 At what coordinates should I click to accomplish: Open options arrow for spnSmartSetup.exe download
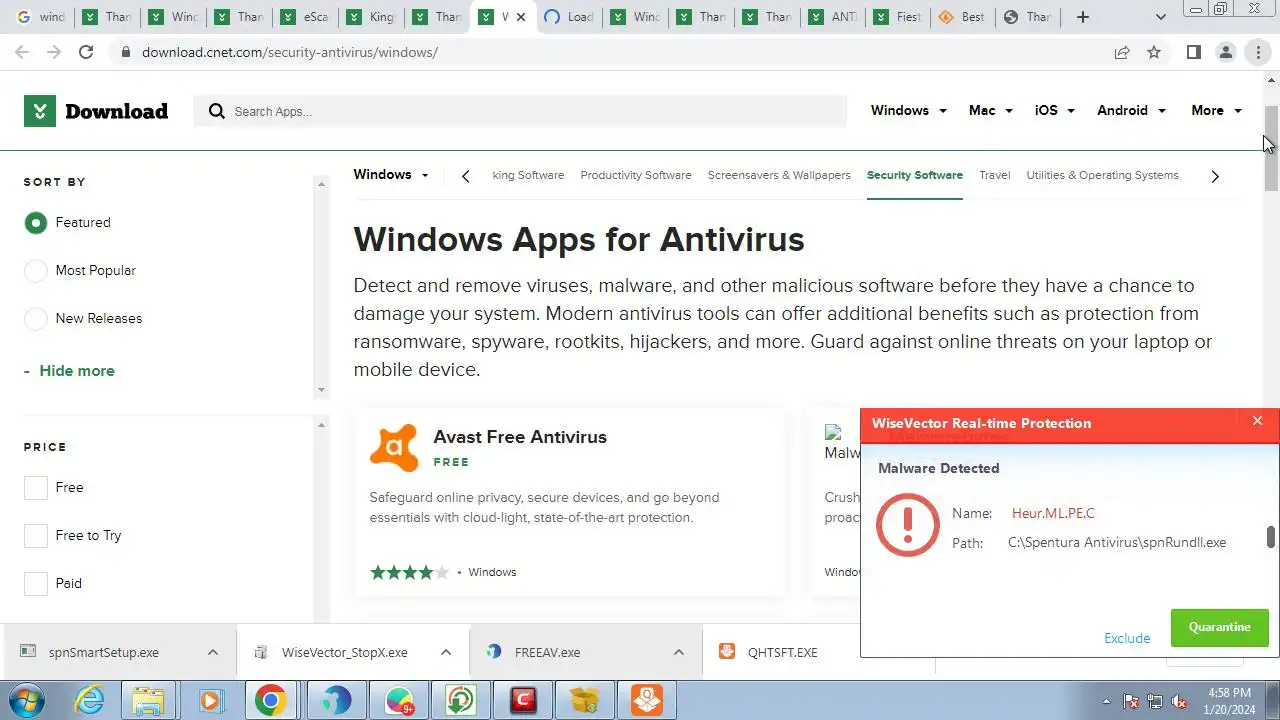point(212,652)
